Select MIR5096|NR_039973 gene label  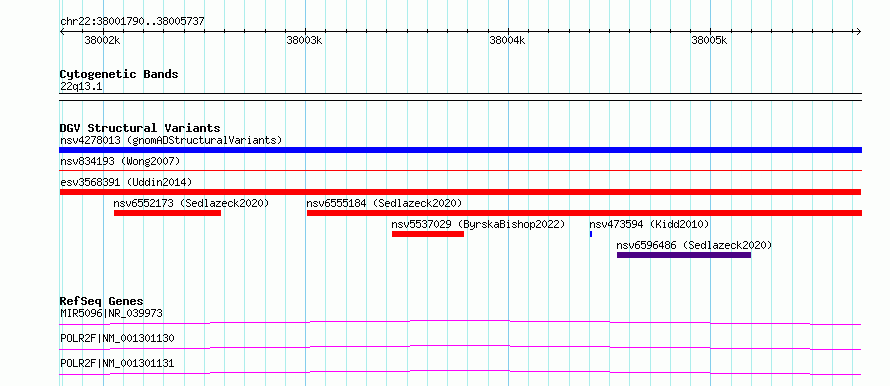click(112, 313)
